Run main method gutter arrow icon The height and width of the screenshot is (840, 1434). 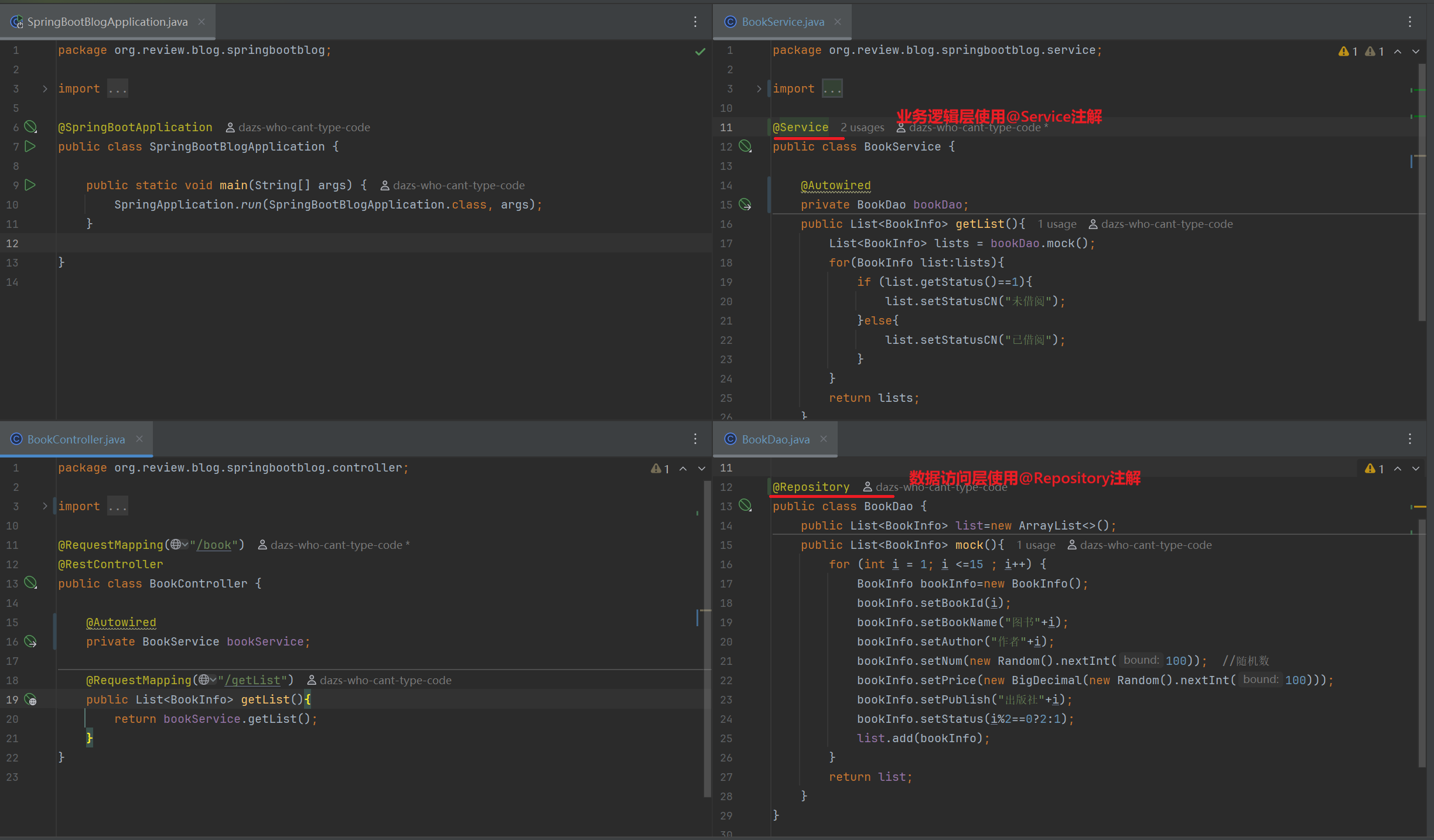[30, 185]
